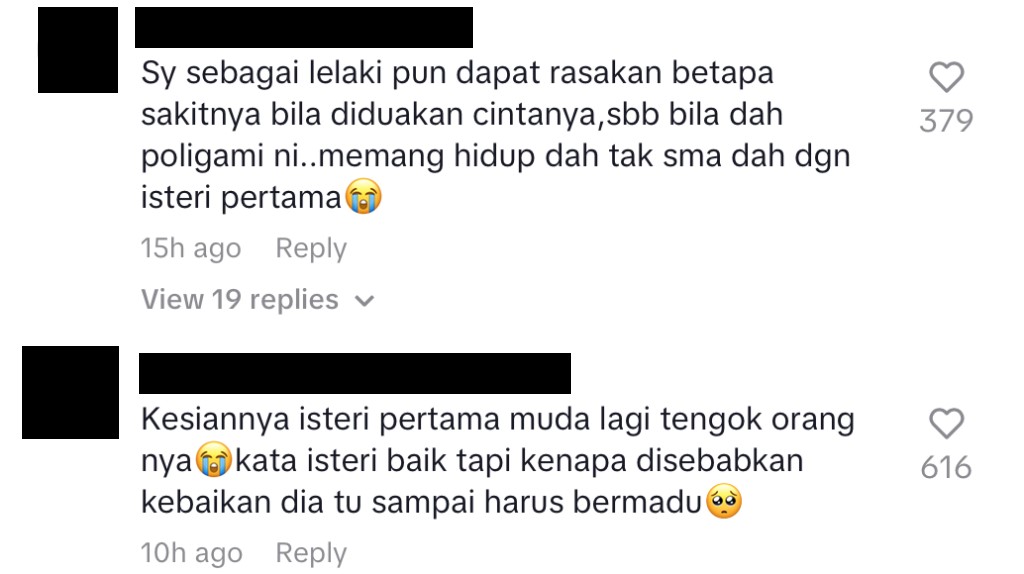This screenshot has height=574, width=1024.
Task: Click the 379 like count
Action: point(946,121)
